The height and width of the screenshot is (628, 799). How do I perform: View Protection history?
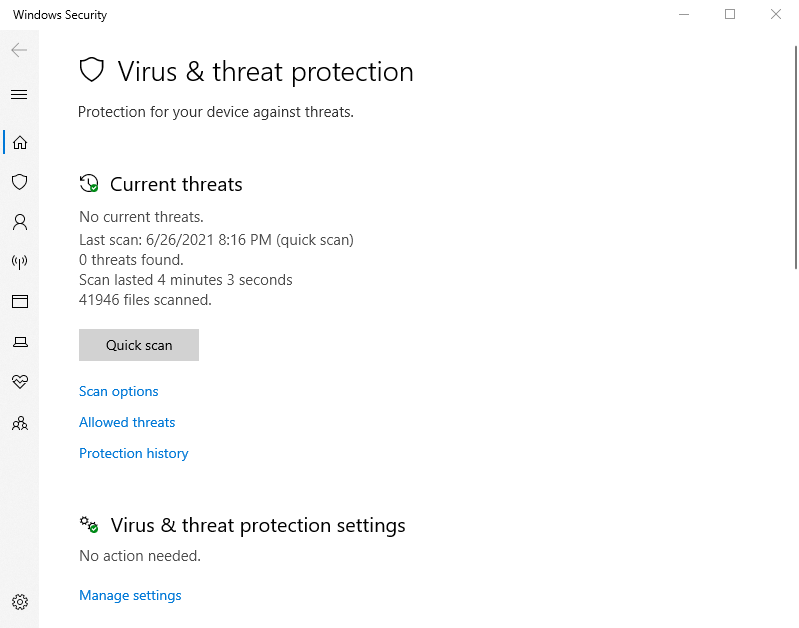click(x=133, y=453)
